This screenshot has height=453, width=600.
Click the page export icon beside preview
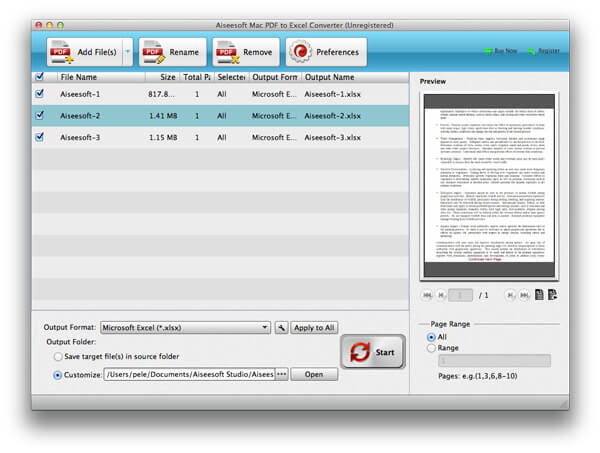tap(553, 295)
